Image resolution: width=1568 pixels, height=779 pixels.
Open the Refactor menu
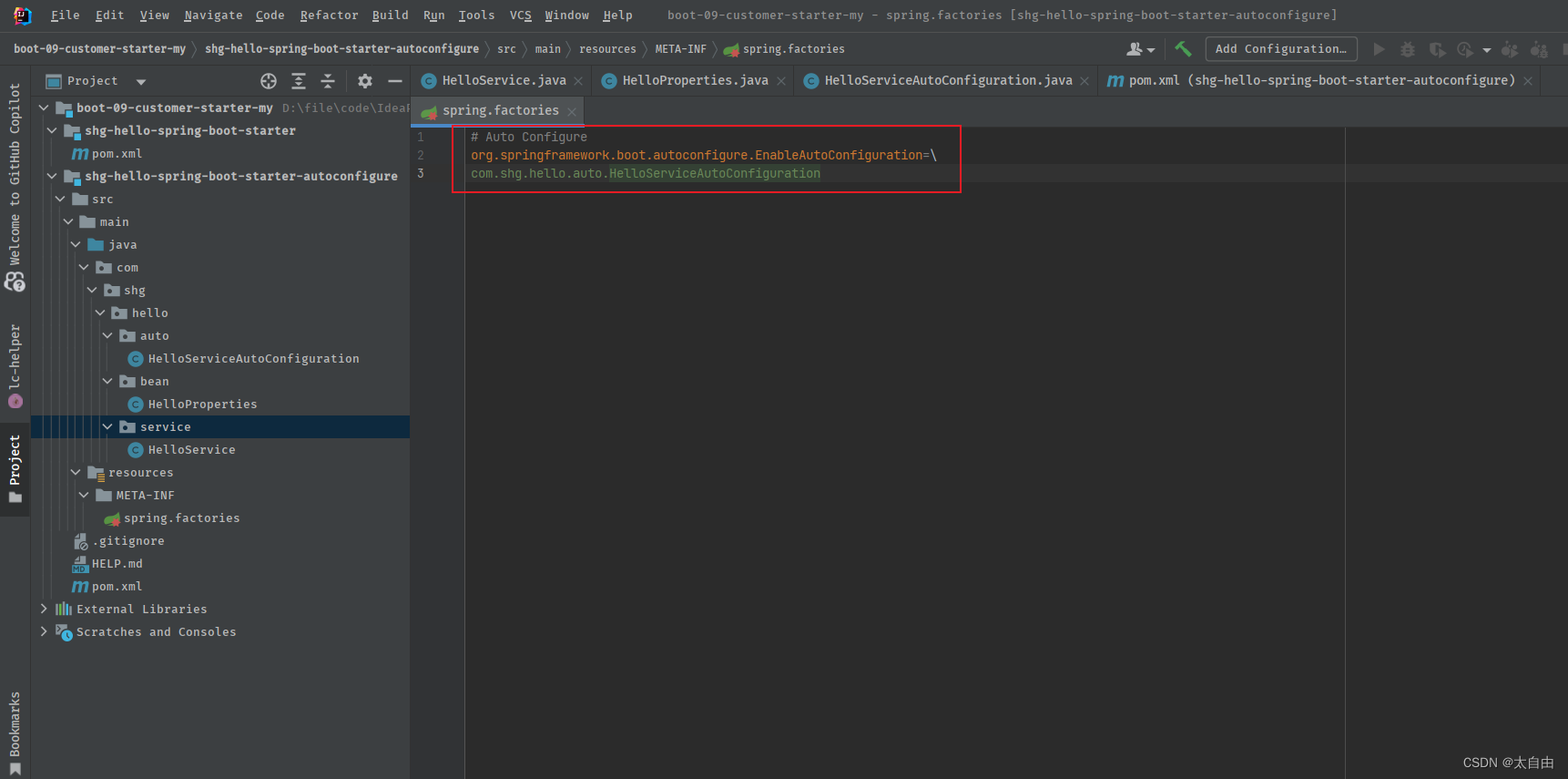329,15
